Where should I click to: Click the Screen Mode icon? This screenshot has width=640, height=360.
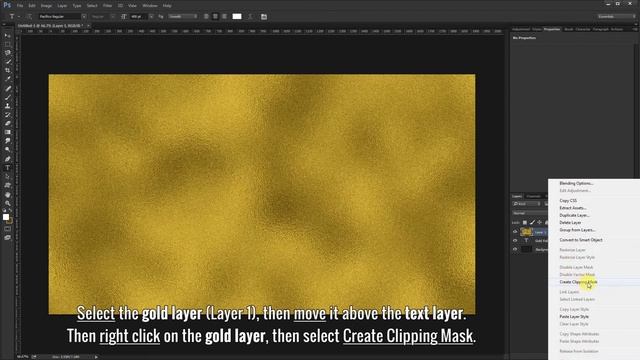click(7, 238)
